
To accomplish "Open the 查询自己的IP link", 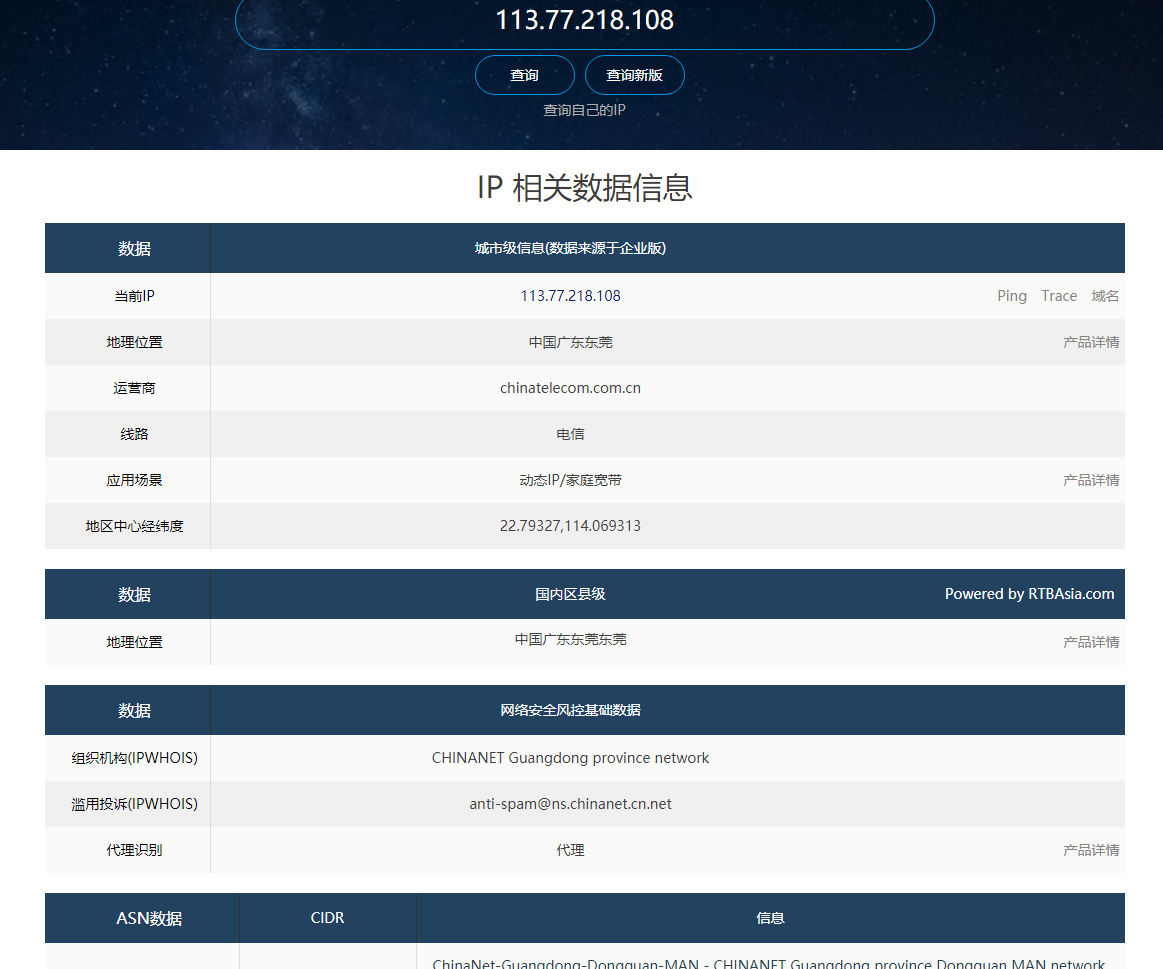I will point(584,110).
